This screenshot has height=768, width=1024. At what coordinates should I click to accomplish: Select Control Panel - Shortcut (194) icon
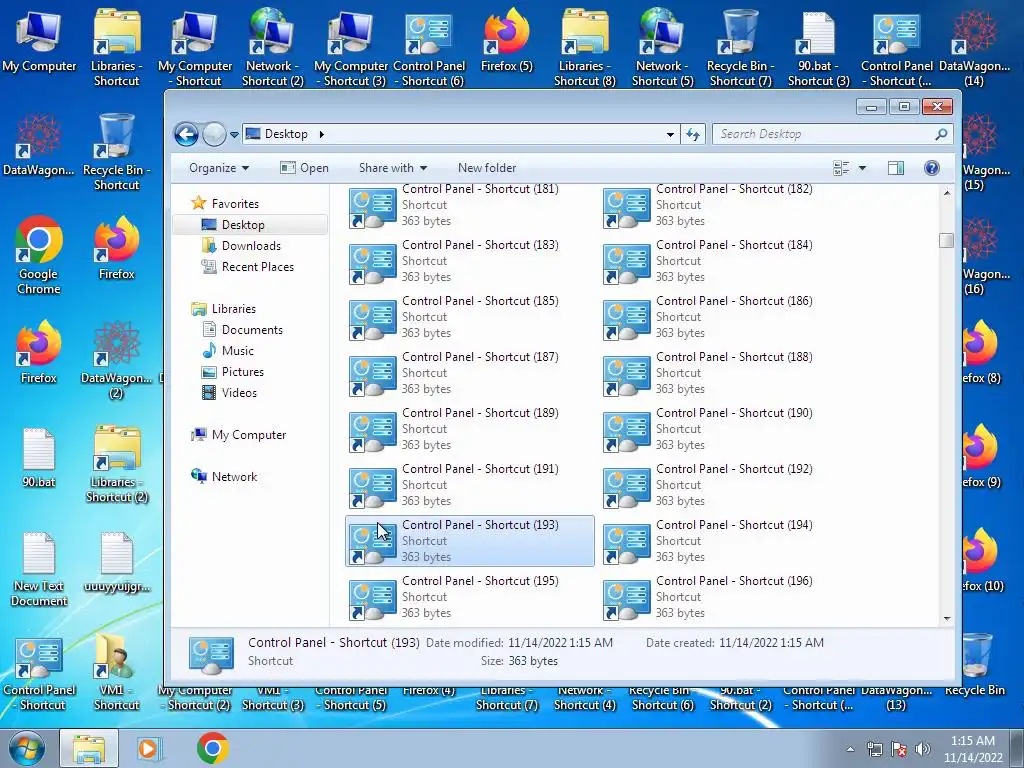click(626, 544)
